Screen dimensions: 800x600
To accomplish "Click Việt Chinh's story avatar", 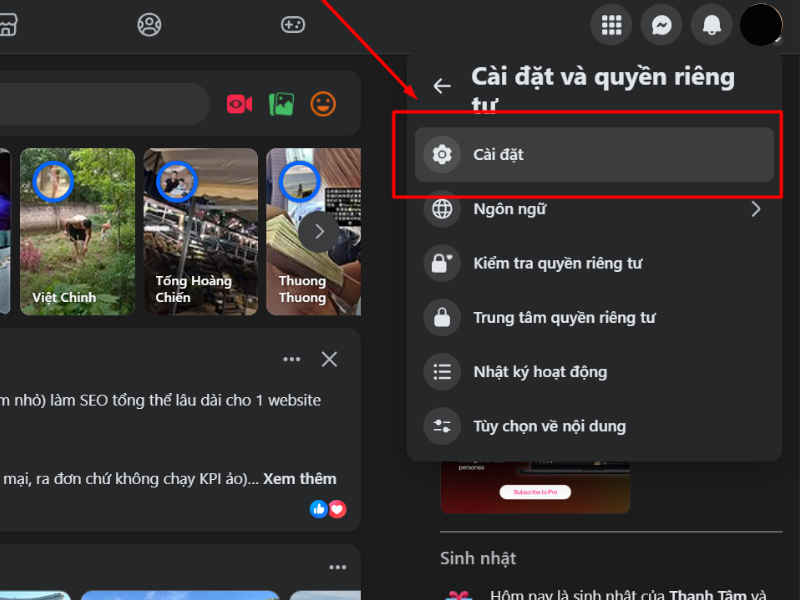I will [x=53, y=182].
